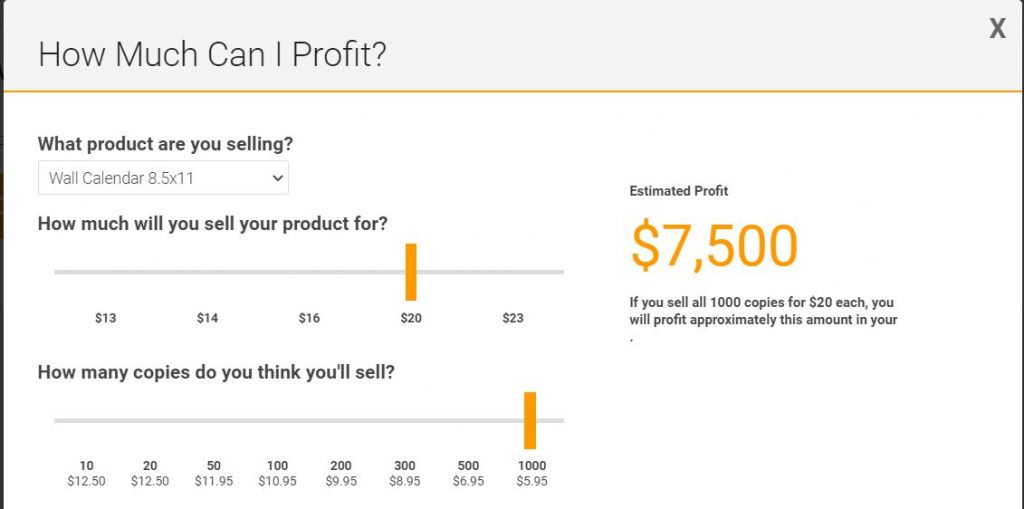
Task: Click the orange copies slider handle
Action: tap(530, 420)
